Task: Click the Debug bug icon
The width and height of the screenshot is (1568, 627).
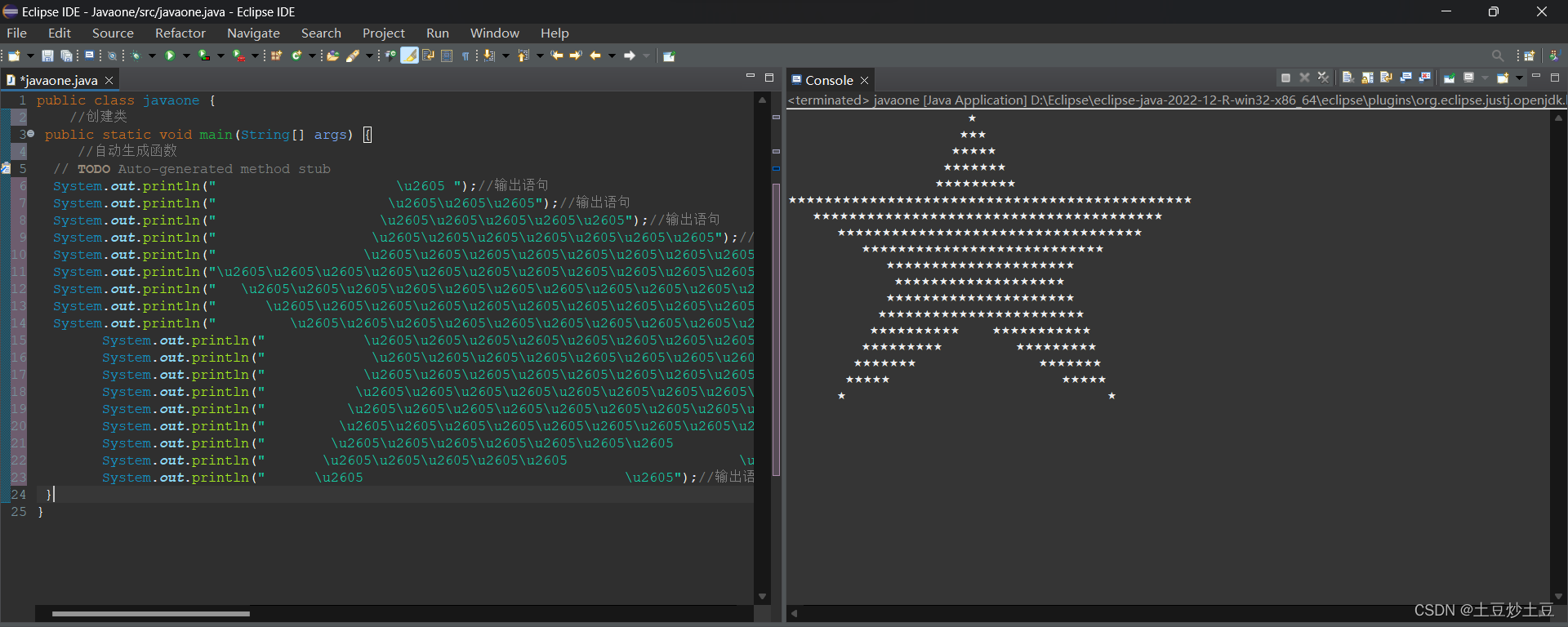Action: coord(136,56)
